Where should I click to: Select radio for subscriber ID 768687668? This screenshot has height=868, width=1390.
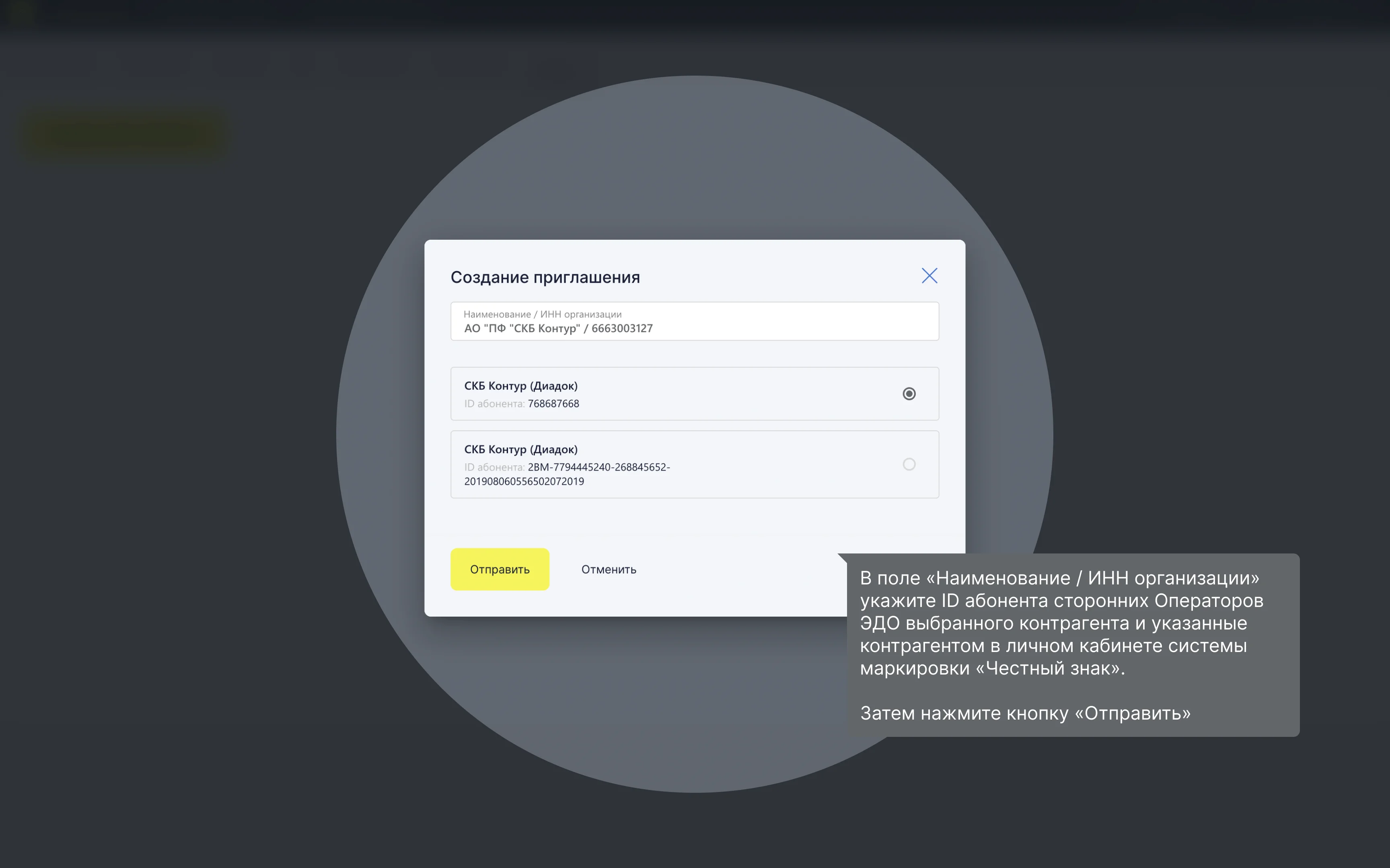[x=909, y=394]
